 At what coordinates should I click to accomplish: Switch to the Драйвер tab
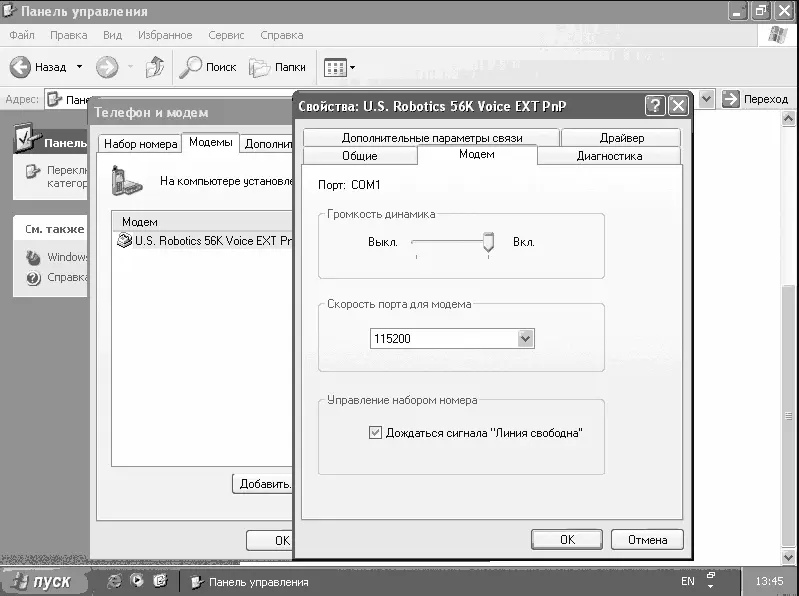point(621,138)
